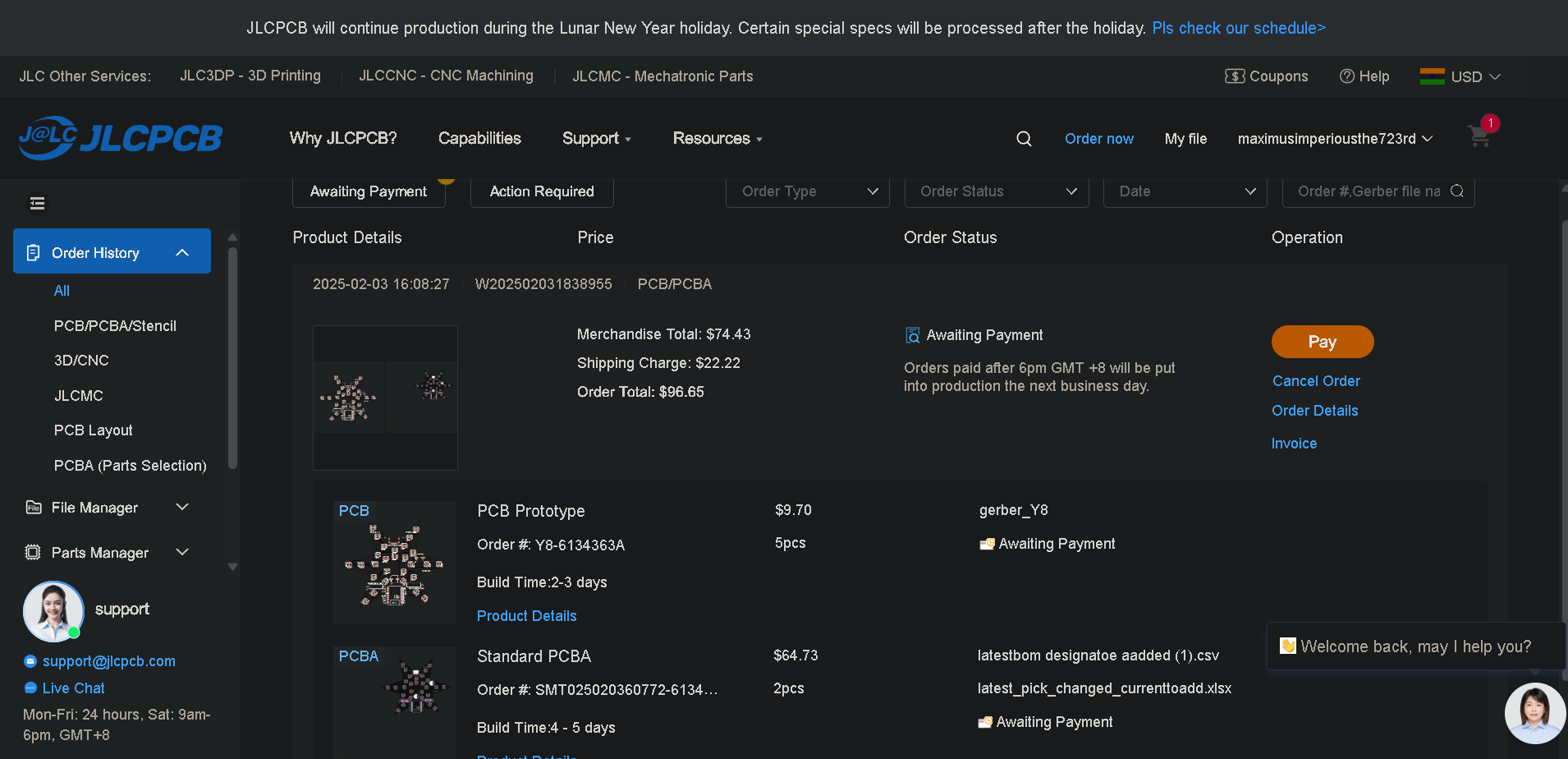The image size is (1568, 759).
Task: Open My file in header
Action: [1185, 139]
